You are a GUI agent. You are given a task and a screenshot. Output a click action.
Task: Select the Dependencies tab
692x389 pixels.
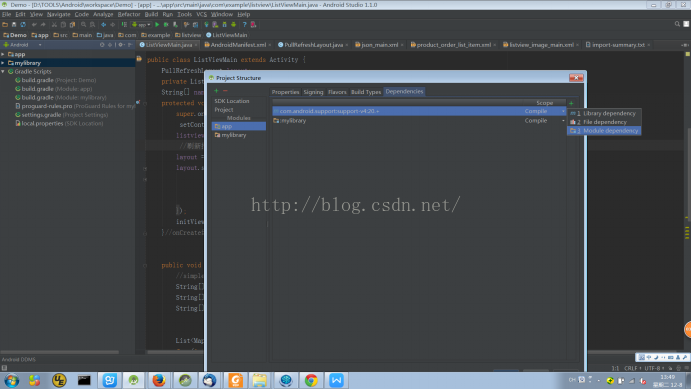[404, 91]
